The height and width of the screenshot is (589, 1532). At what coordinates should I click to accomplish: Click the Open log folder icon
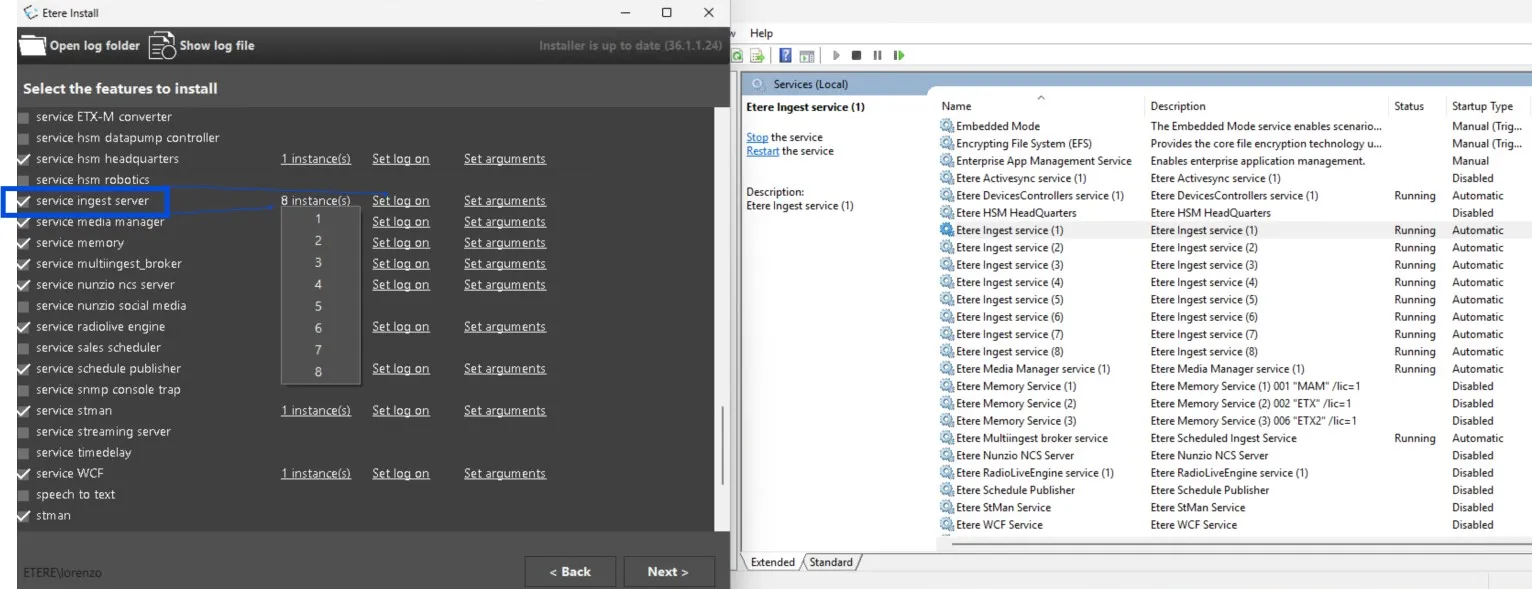[x=33, y=45]
